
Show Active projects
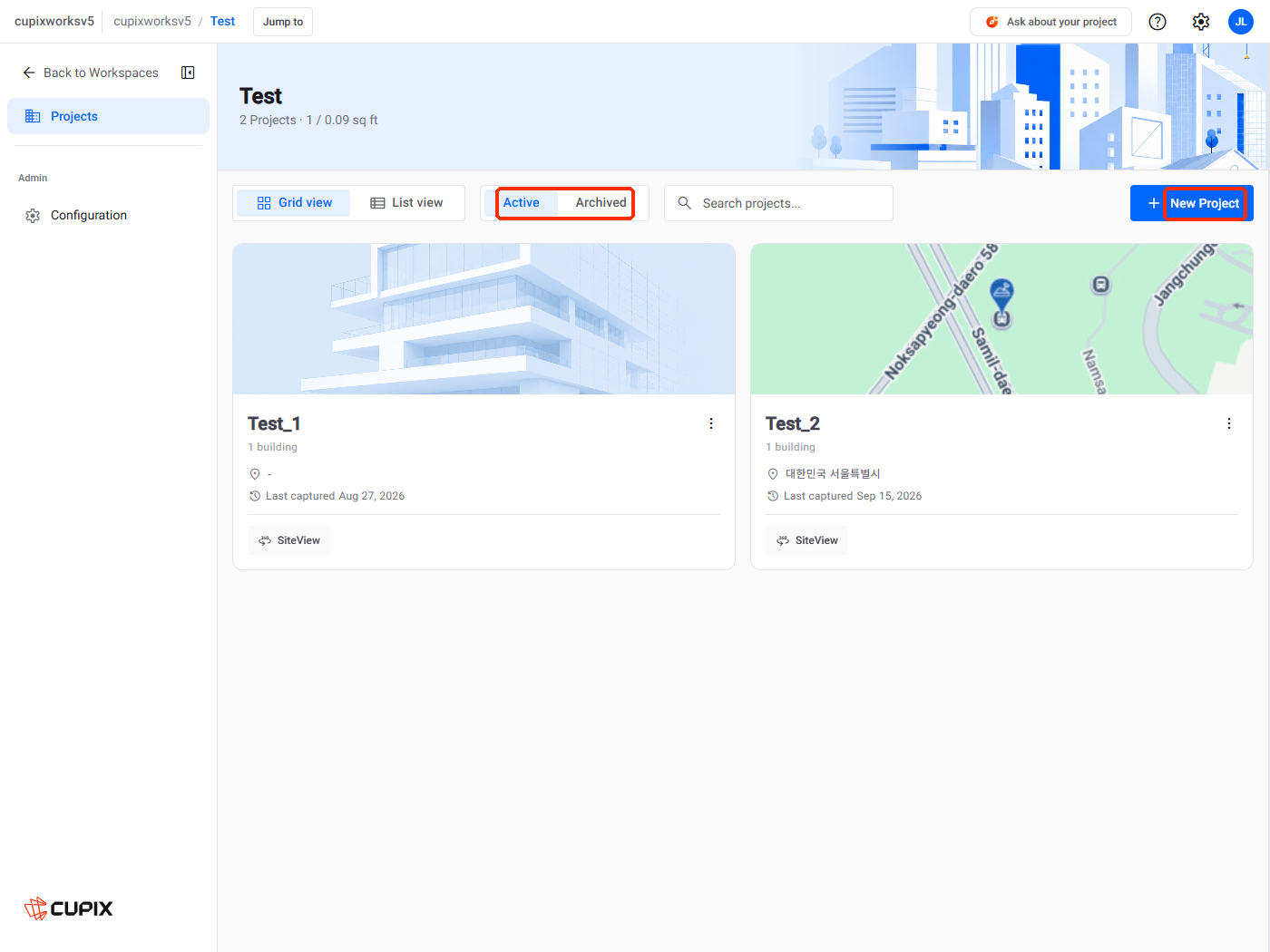coord(522,203)
